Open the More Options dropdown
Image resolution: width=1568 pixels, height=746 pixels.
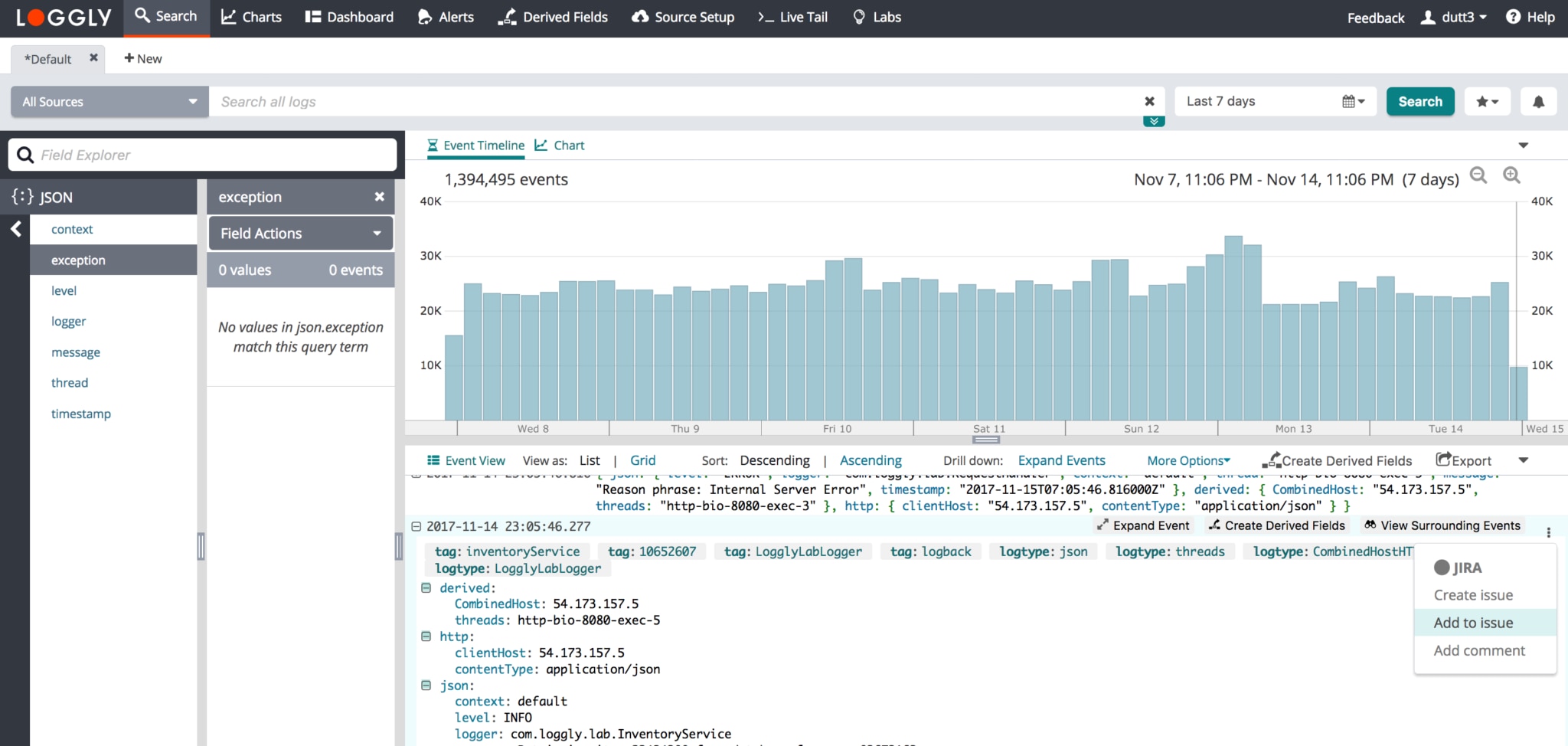1188,460
